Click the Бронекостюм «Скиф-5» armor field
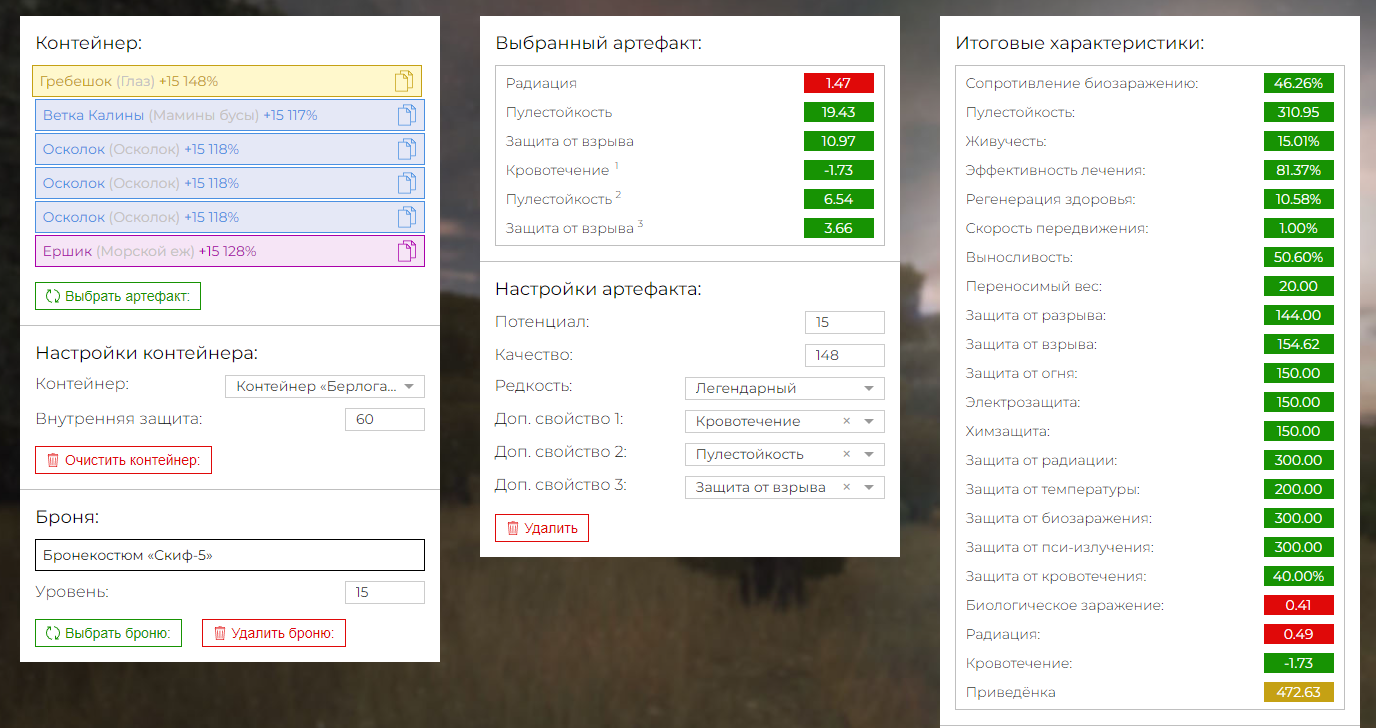This screenshot has height=728, width=1376. point(230,555)
